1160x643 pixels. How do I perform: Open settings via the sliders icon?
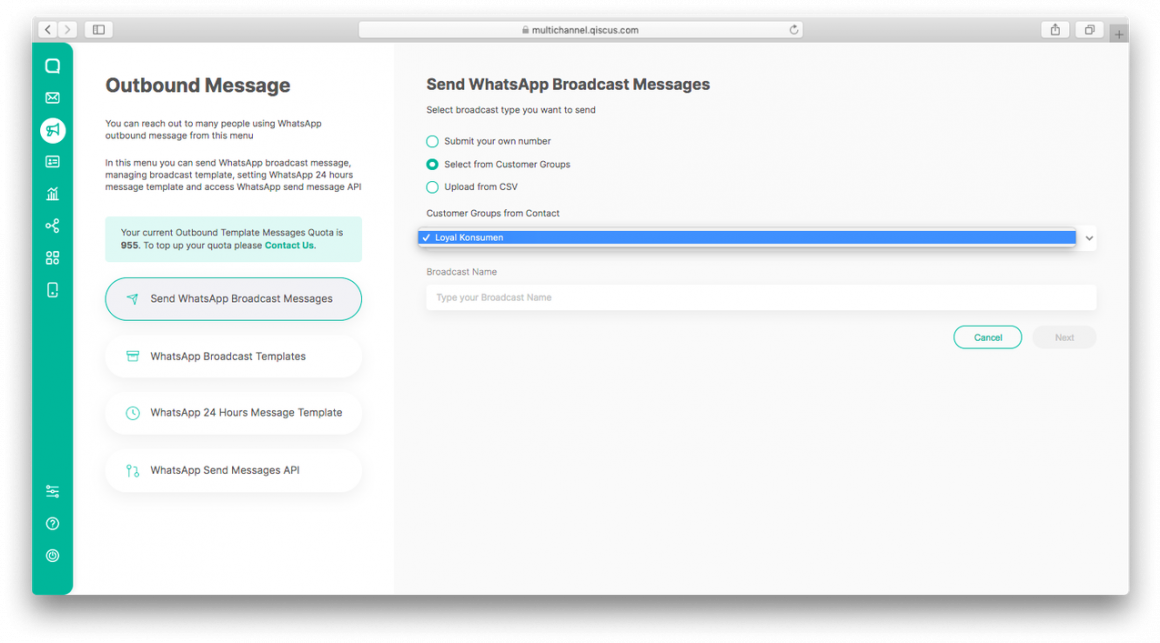[52, 490]
